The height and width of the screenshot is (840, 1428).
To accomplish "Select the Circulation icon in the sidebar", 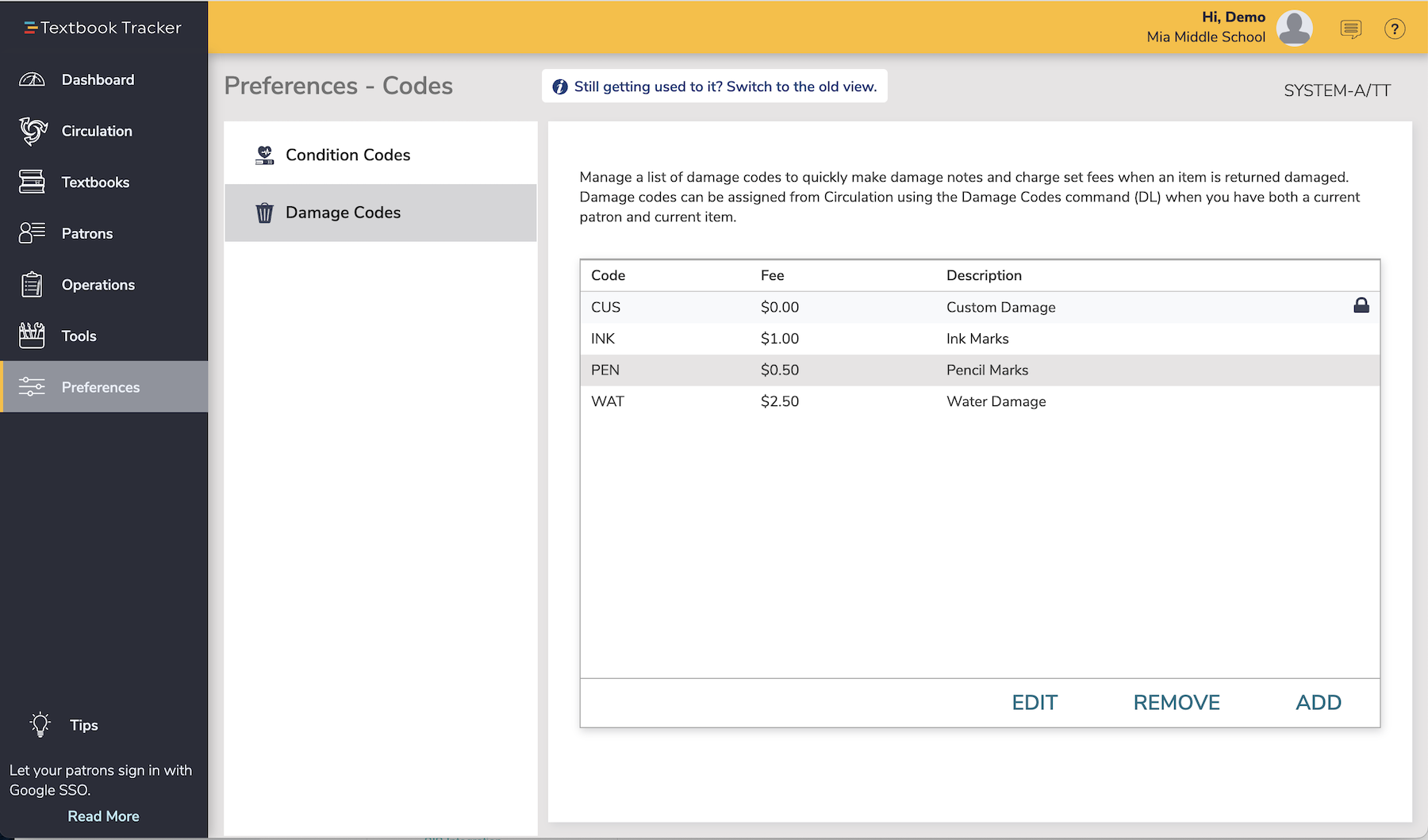I will [x=32, y=131].
